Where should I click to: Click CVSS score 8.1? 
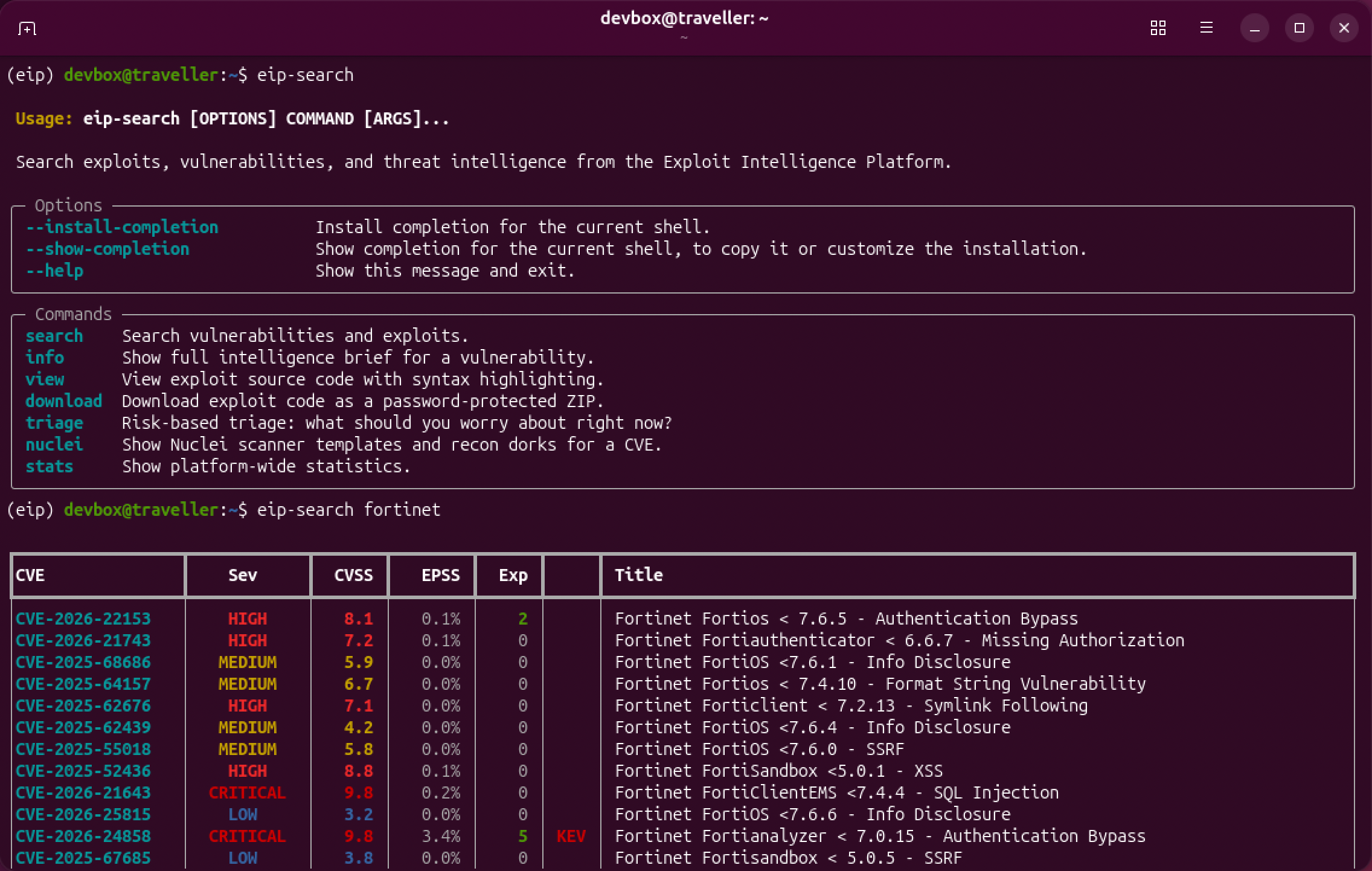tap(359, 619)
